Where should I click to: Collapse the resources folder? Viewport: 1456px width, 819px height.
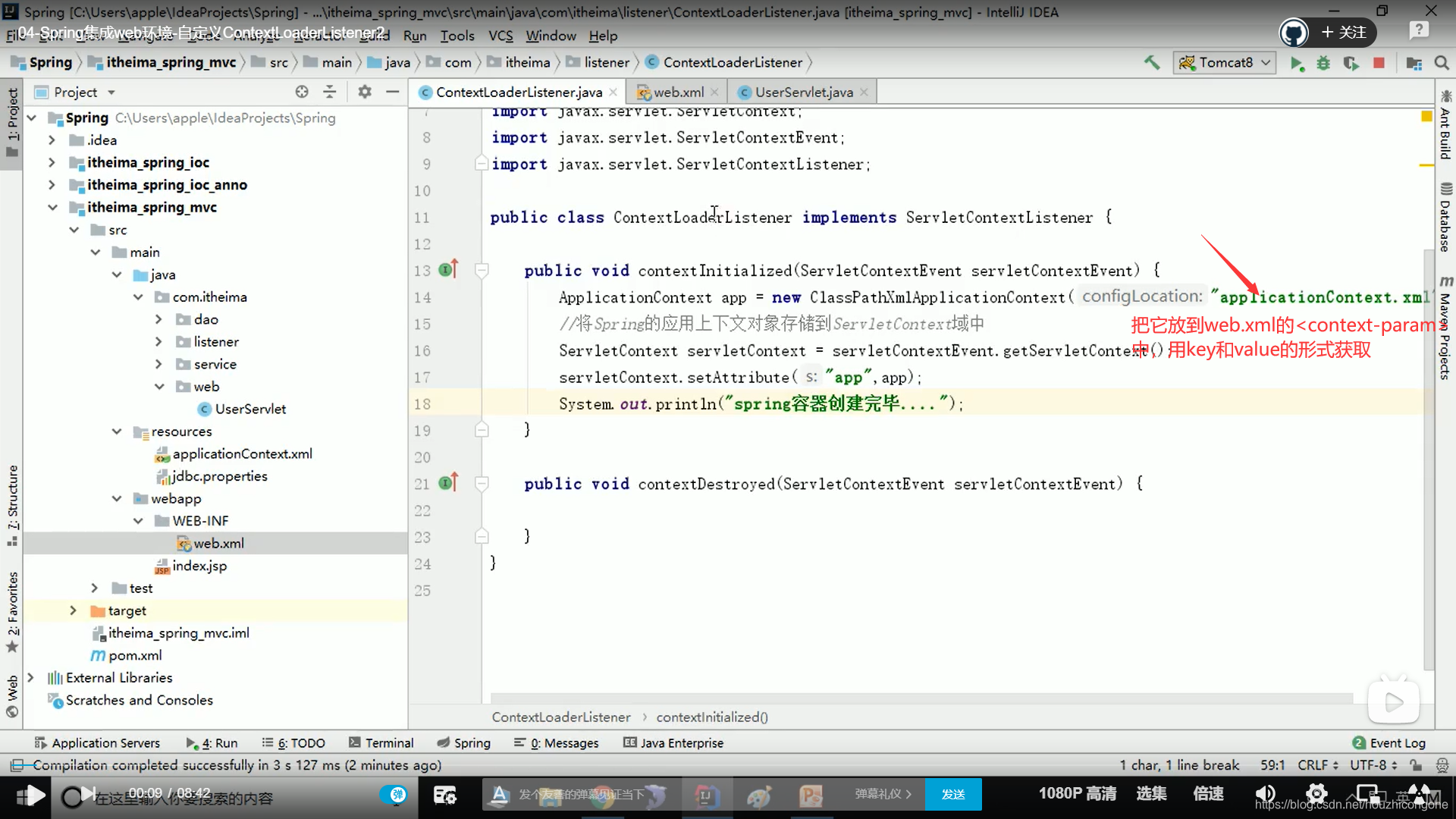coord(117,431)
